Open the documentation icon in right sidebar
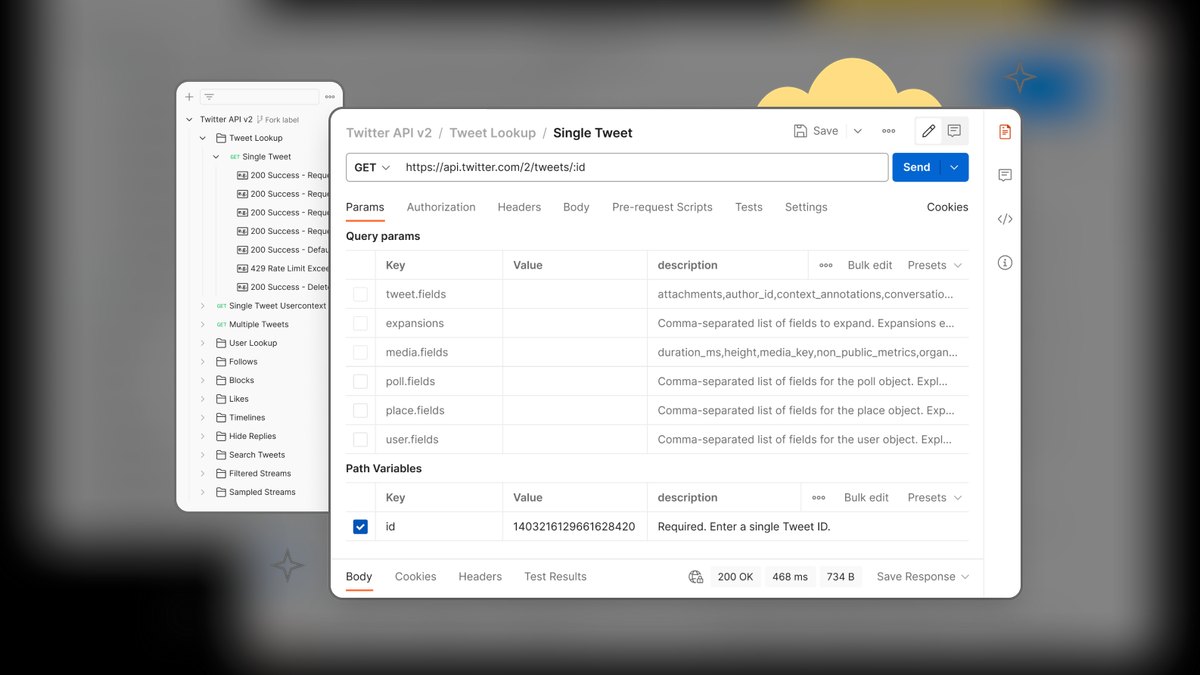The image size is (1200, 675). (x=1005, y=131)
